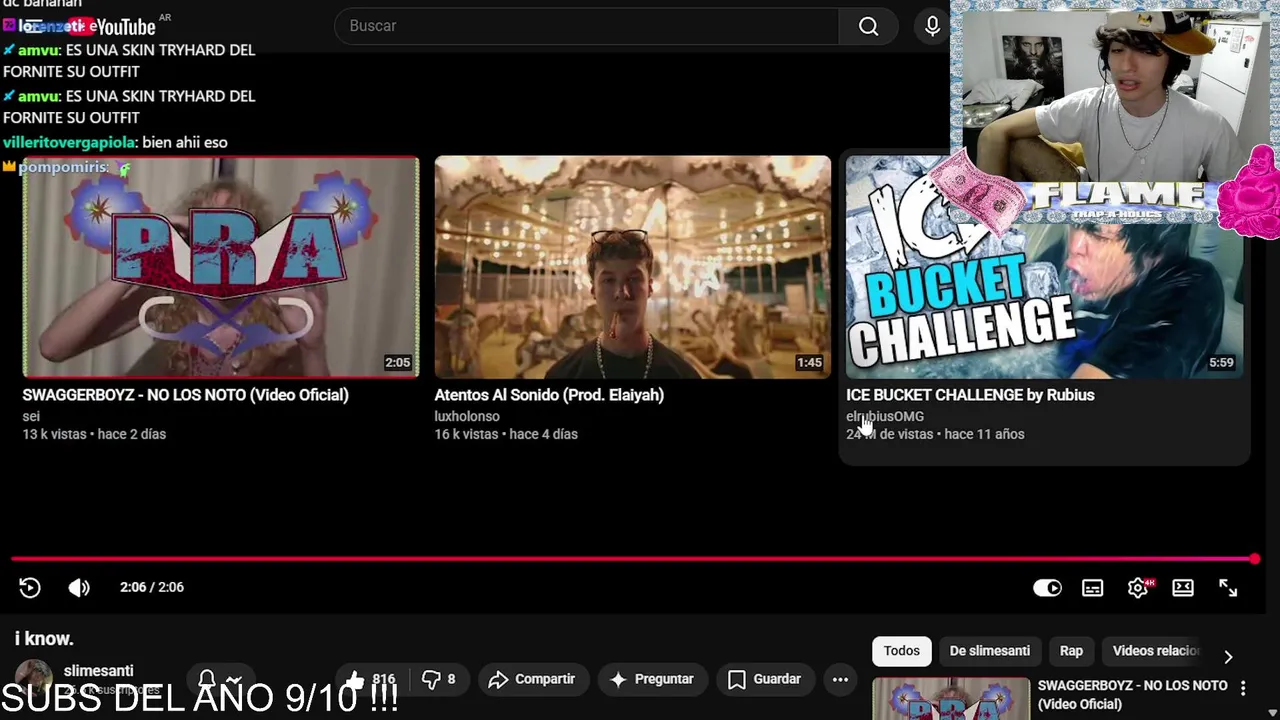
Task: Switch to theater mode icon
Action: [1183, 588]
